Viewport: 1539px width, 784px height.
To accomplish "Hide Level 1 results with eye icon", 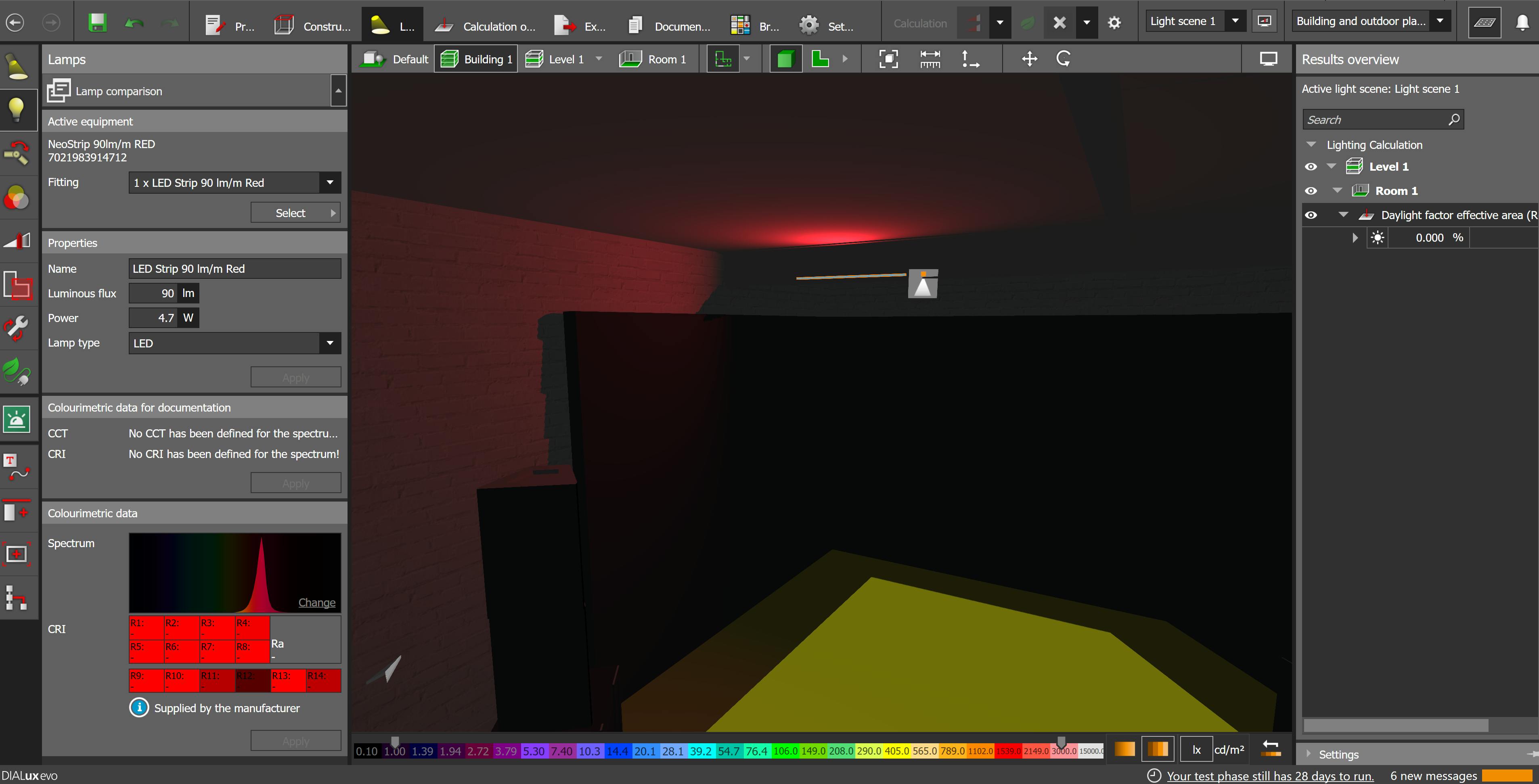I will click(x=1311, y=167).
